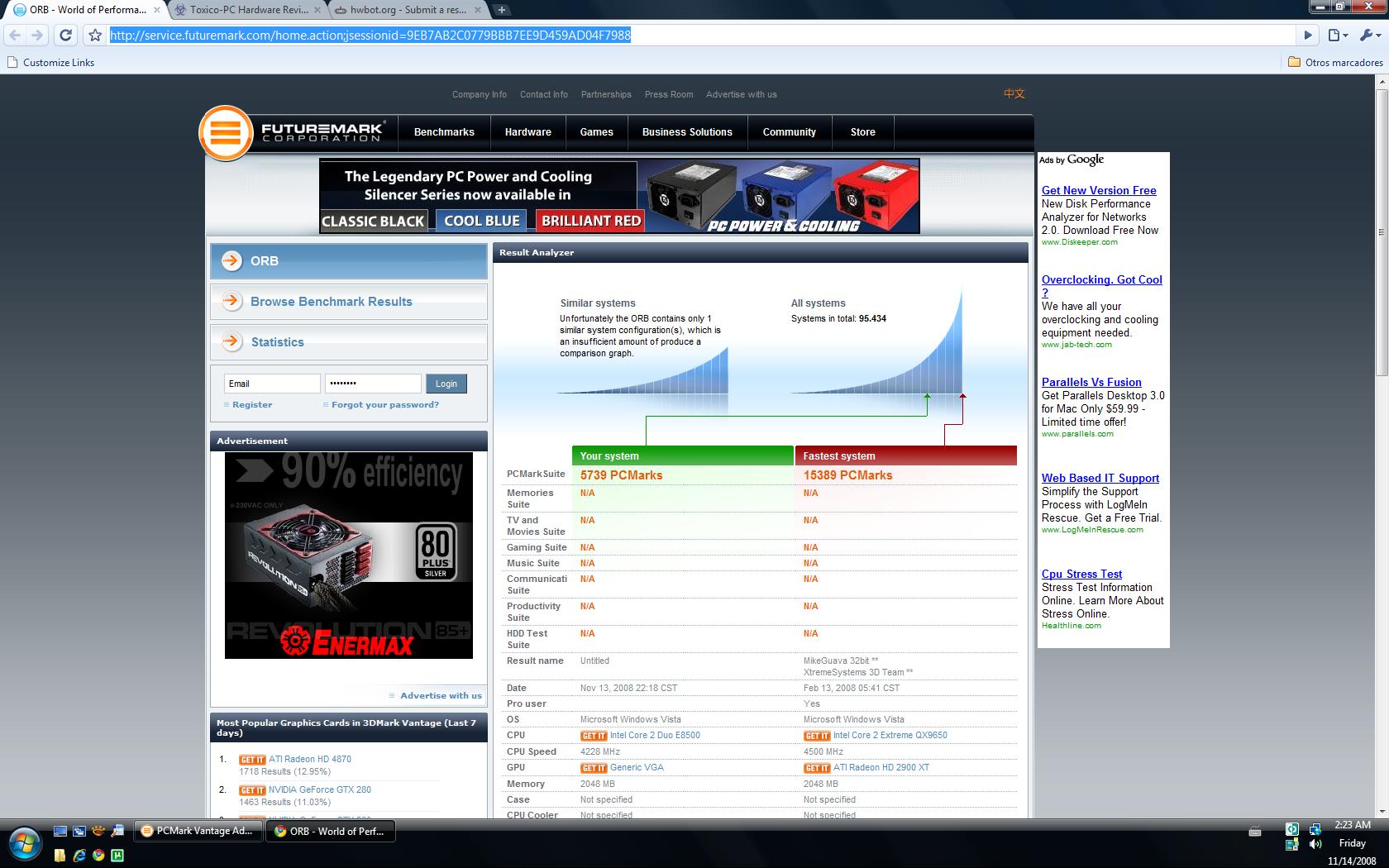Open the Community menu

coord(790,132)
